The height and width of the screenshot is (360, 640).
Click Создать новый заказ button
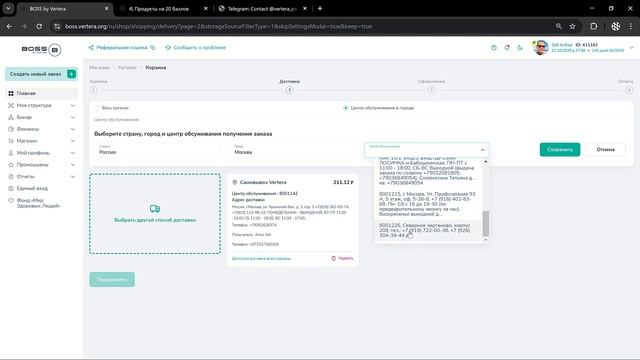tap(41, 74)
